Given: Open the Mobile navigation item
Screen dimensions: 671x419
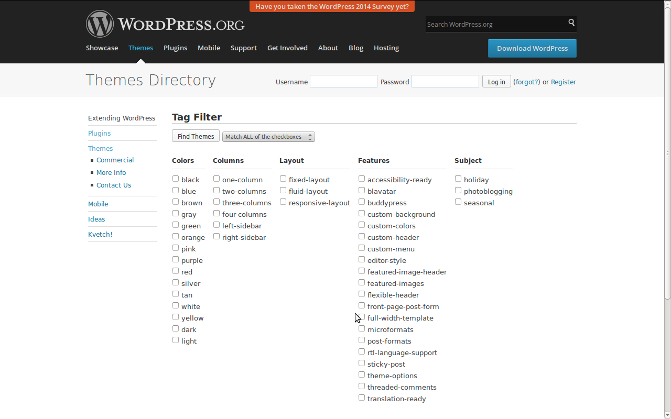Looking at the screenshot, I should (x=209, y=48).
